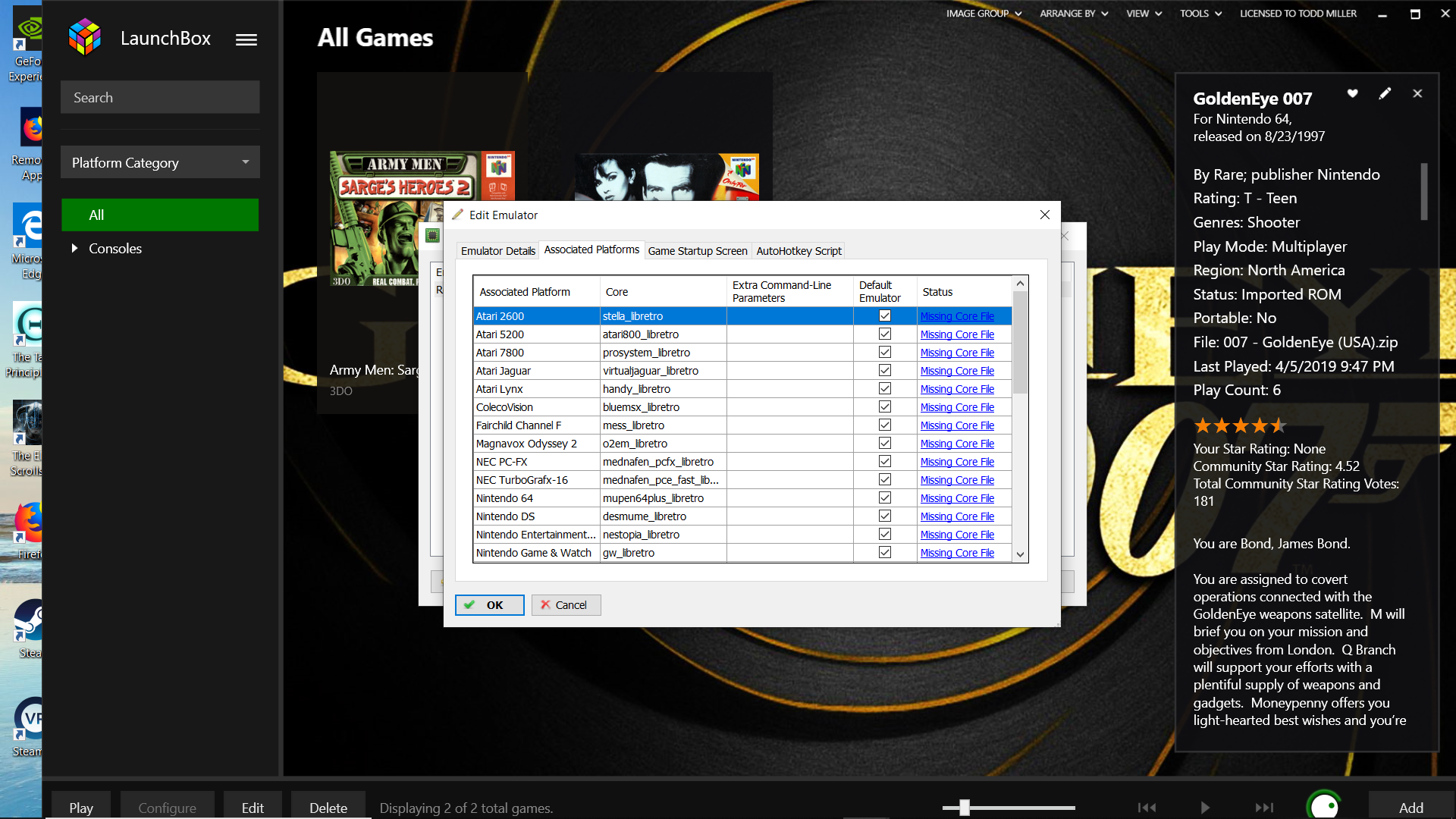Click the Play button
This screenshot has width=1456, height=819.
[81, 807]
